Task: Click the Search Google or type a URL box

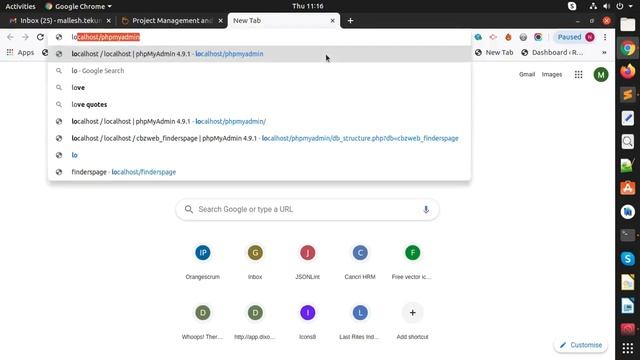Action: (307, 209)
